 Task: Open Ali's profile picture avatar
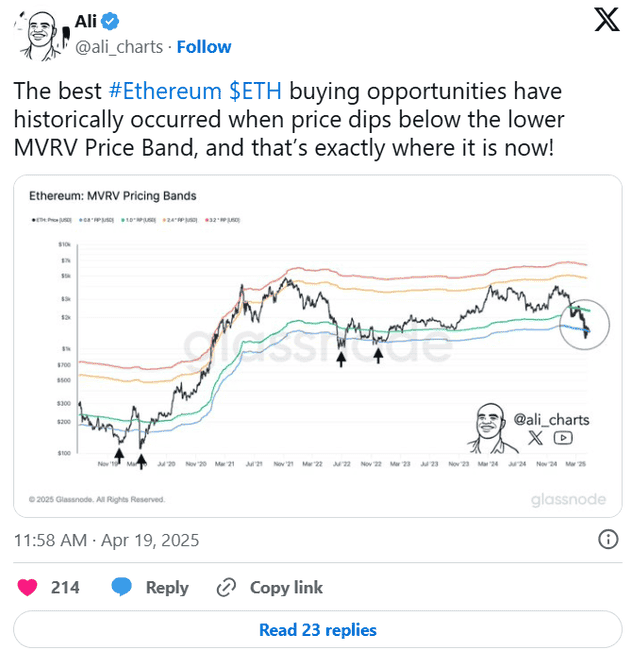(39, 33)
